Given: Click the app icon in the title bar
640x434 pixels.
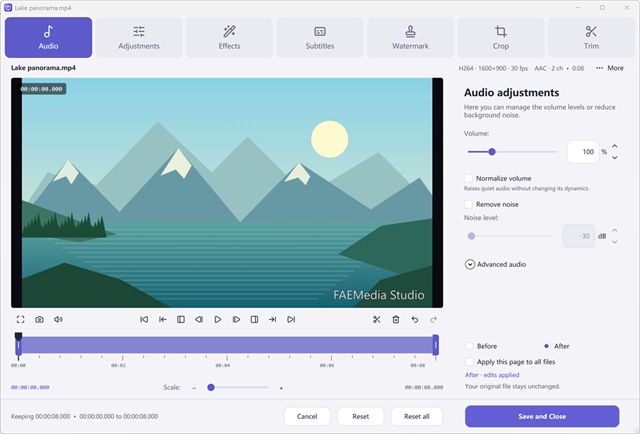Looking at the screenshot, I should tap(8, 8).
